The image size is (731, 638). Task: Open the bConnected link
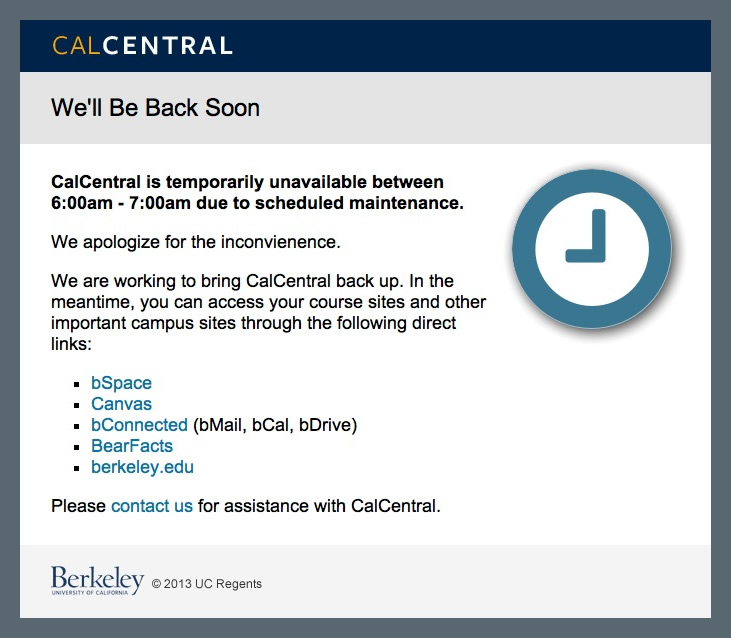pyautogui.click(x=139, y=425)
